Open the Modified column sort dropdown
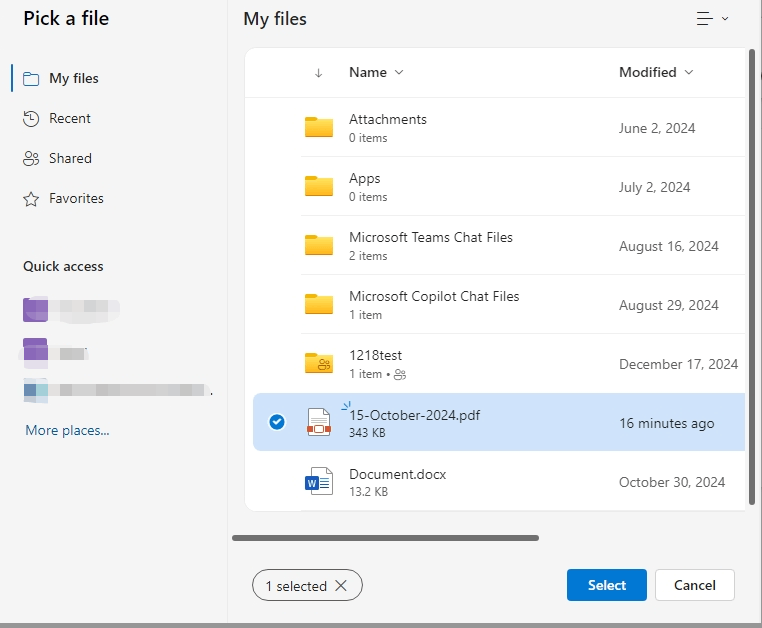This screenshot has height=628, width=762. [656, 72]
